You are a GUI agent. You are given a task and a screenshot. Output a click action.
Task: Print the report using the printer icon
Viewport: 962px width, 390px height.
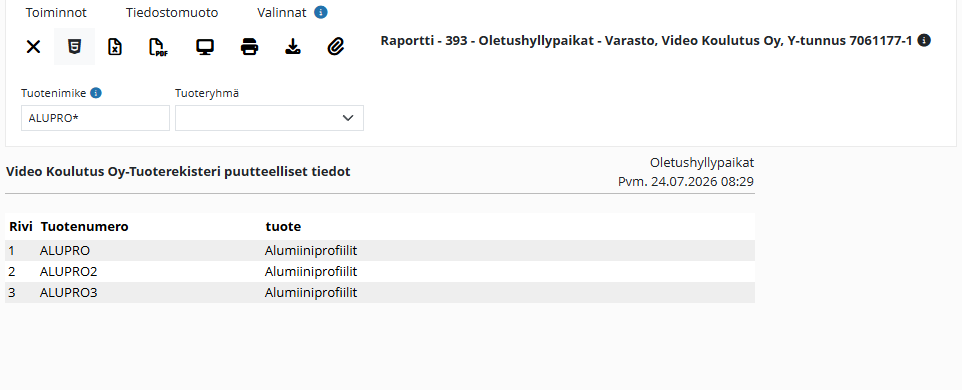tap(249, 47)
